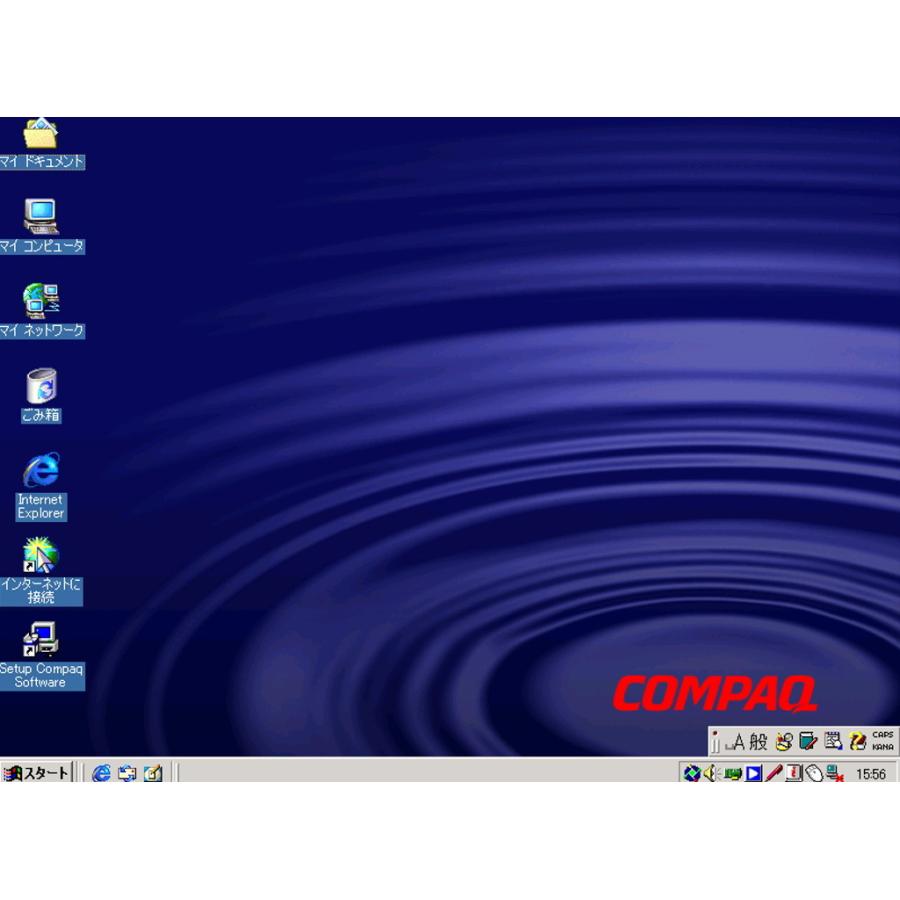
Task: Launch Internet Explorer from Quick Launch
Action: tap(101, 773)
